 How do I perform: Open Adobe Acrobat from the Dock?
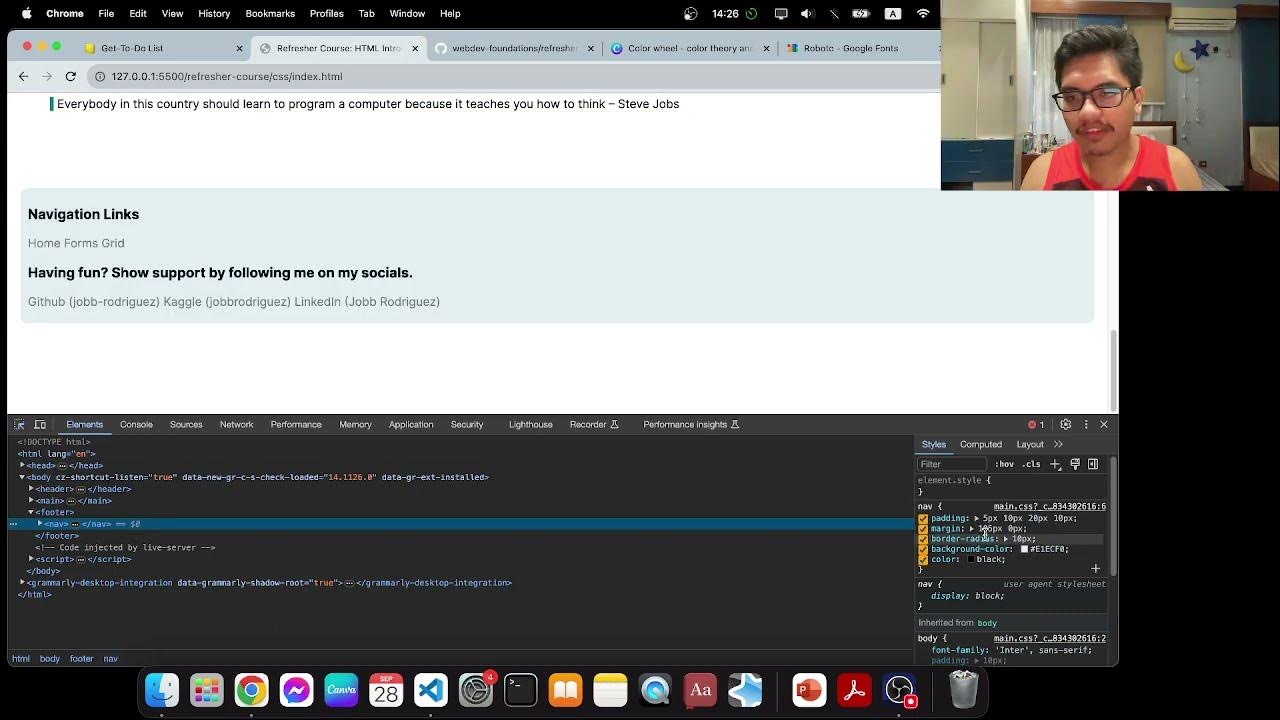(x=854, y=690)
